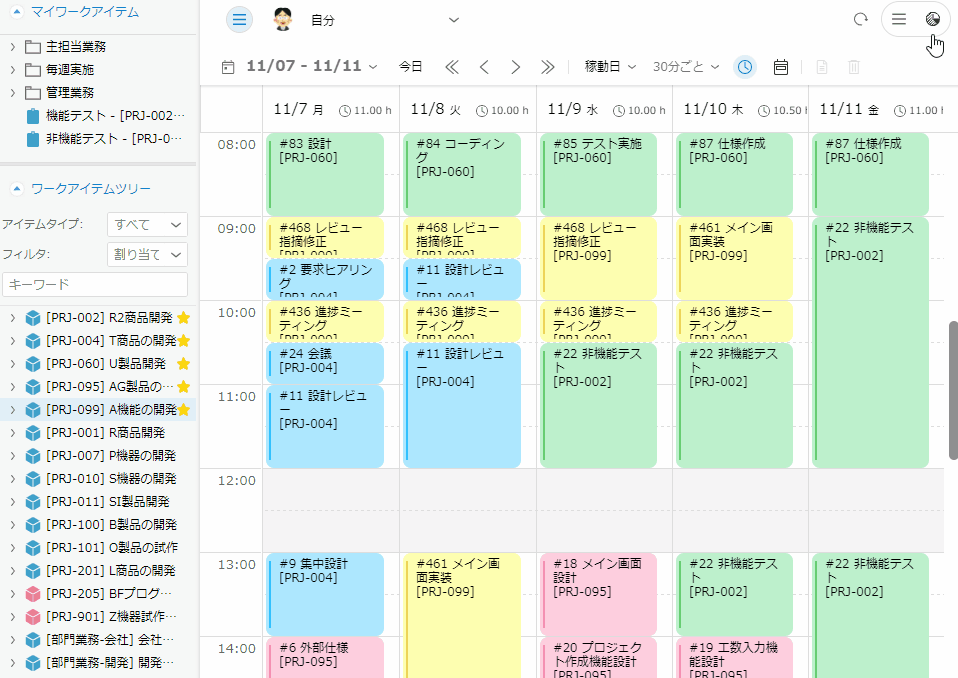Image resolution: width=958 pixels, height=678 pixels.
Task: Click the 今日 button
Action: 411,67
